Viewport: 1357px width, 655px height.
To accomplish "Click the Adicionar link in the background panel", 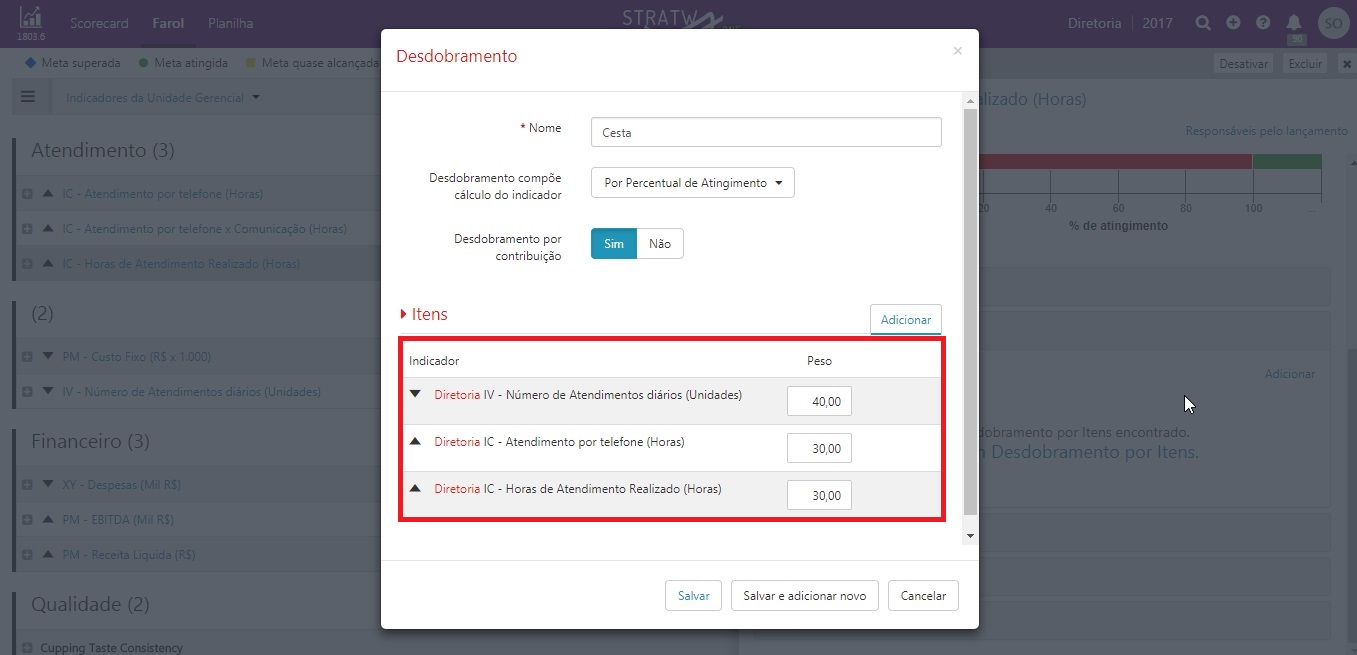I will point(1290,374).
